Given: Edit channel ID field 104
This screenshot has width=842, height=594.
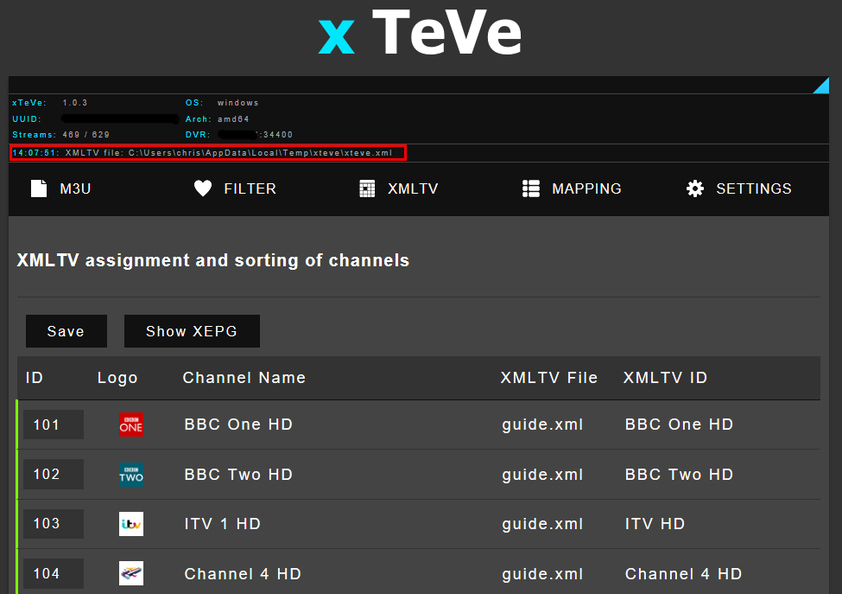Looking at the screenshot, I should 53,574.
